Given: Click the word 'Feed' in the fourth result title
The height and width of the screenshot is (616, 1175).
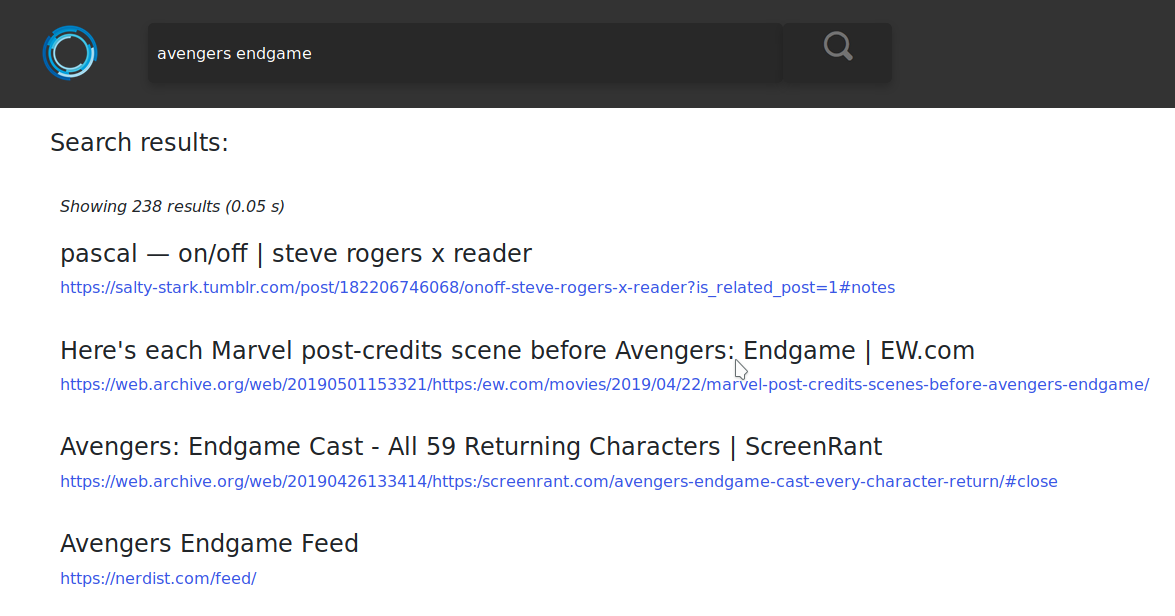Looking at the screenshot, I should (329, 544).
